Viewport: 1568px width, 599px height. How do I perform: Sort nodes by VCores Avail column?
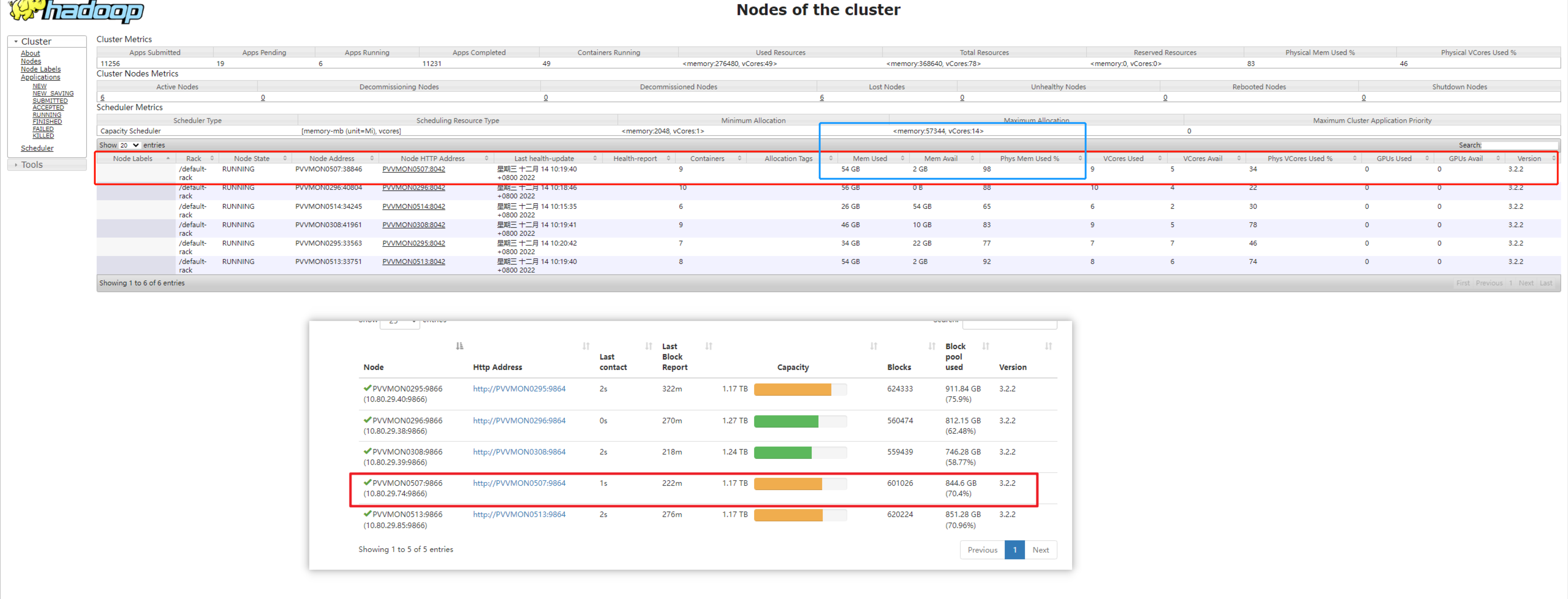click(1206, 158)
